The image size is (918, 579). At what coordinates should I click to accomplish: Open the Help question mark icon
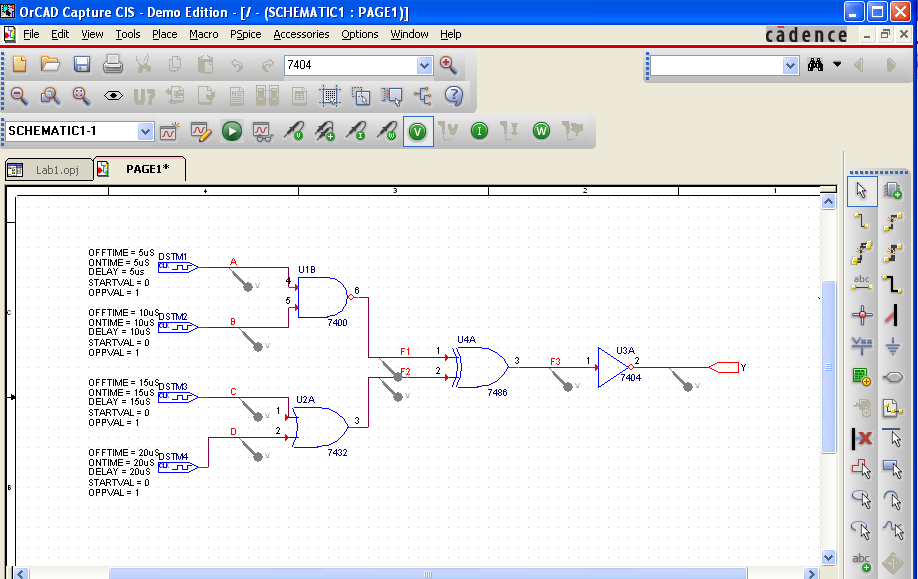(454, 95)
